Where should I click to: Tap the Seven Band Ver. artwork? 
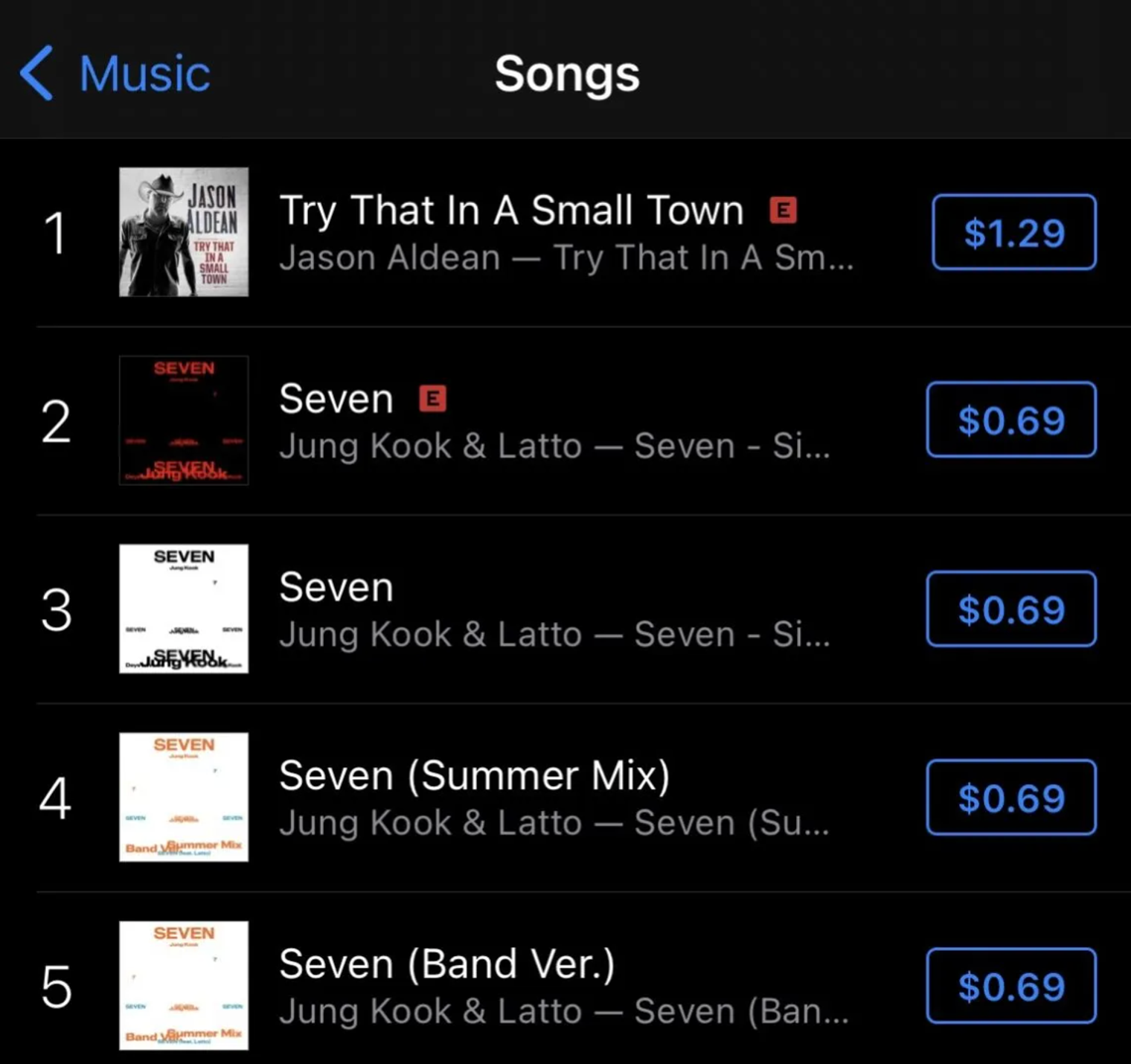click(184, 985)
